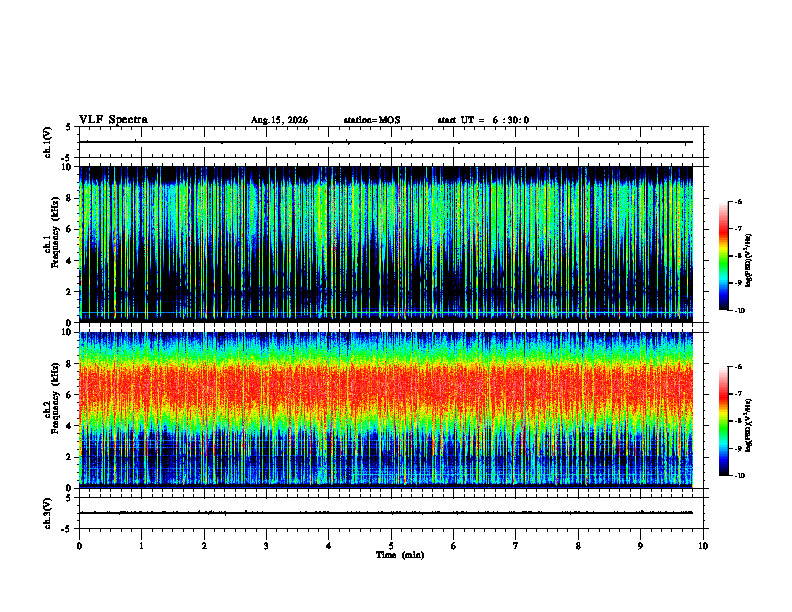Click the "2" kHz tick of ch.2 frequency axis

click(70, 457)
